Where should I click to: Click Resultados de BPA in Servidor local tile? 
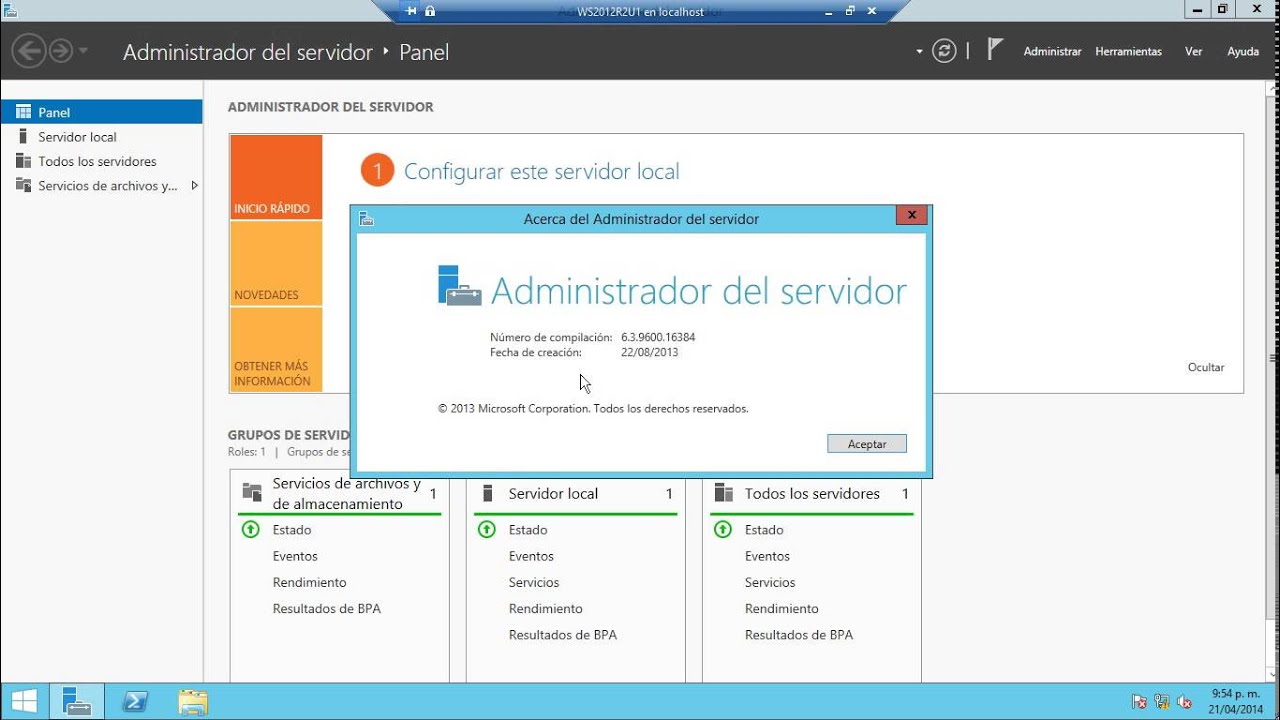pyautogui.click(x=563, y=634)
